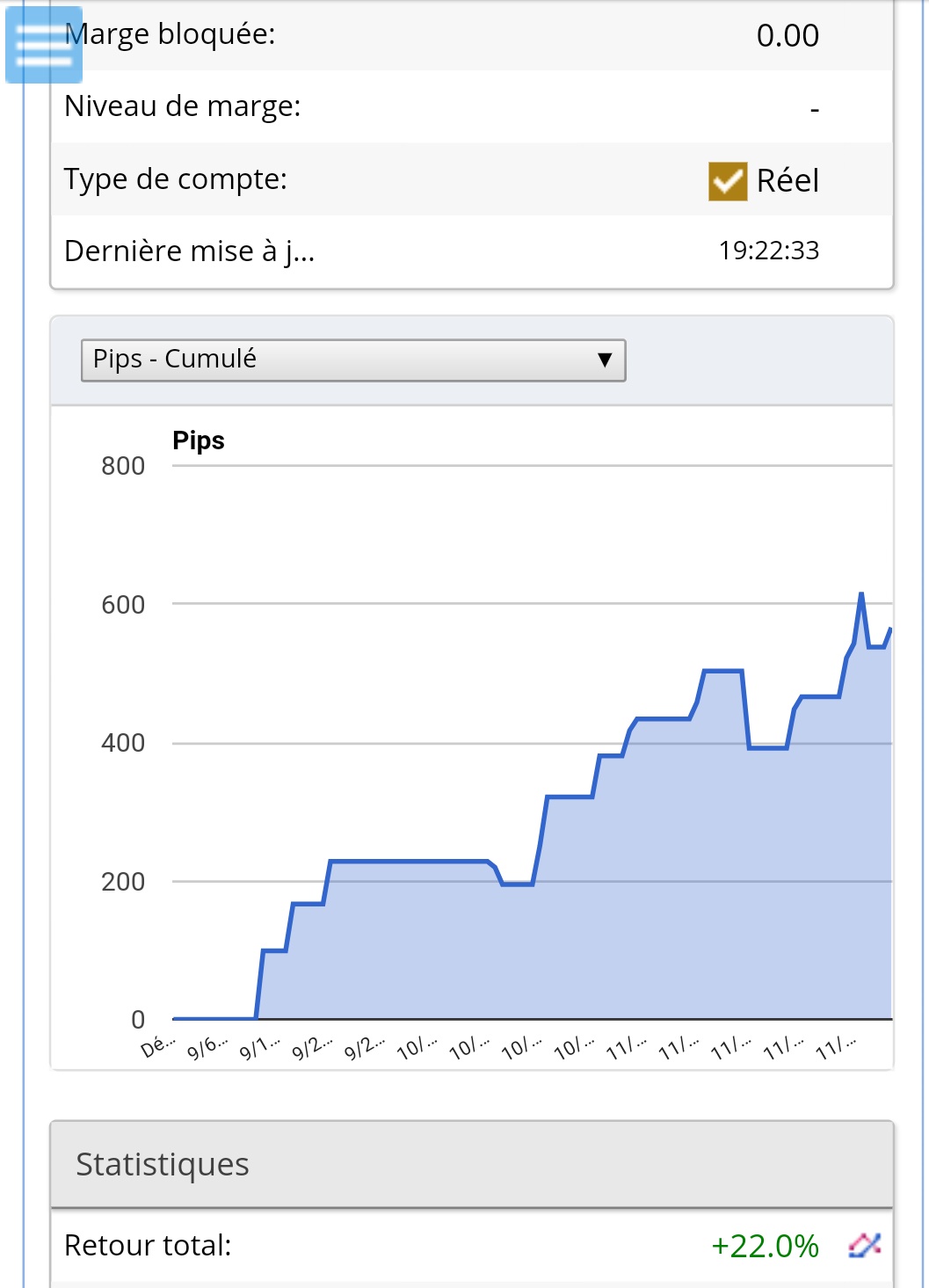929x1288 pixels.
Task: Click the first x-axis label Dé...
Action: coord(158,1046)
